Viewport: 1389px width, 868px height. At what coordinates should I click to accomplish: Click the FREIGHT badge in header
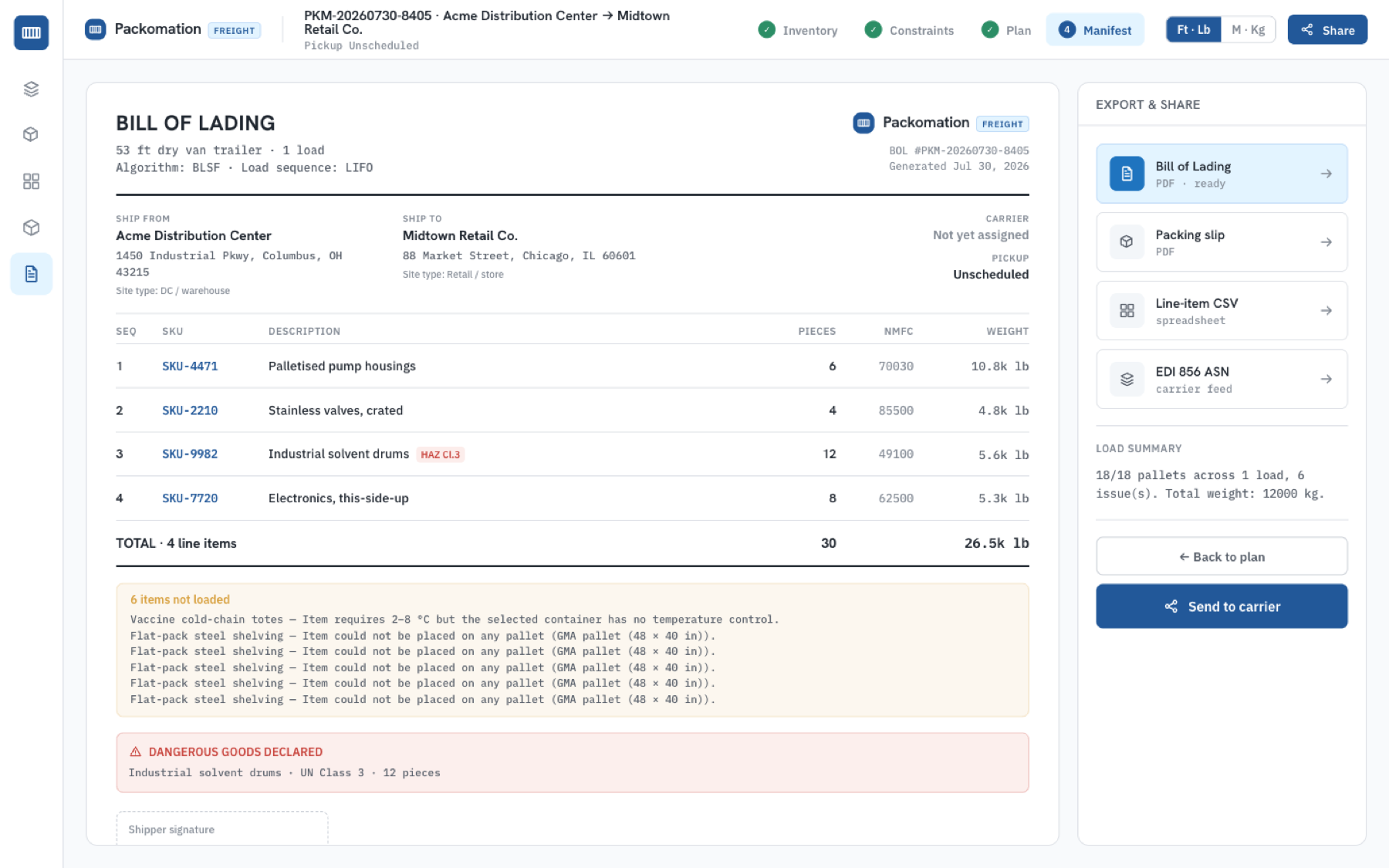(234, 30)
